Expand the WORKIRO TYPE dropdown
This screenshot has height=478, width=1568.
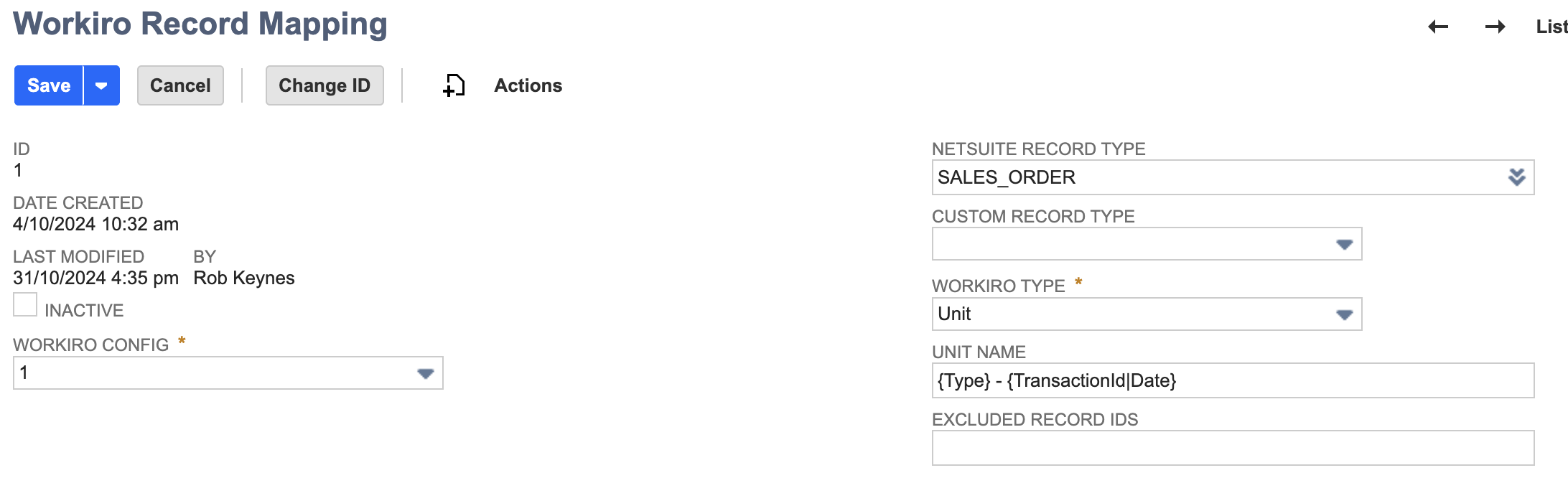(1343, 314)
